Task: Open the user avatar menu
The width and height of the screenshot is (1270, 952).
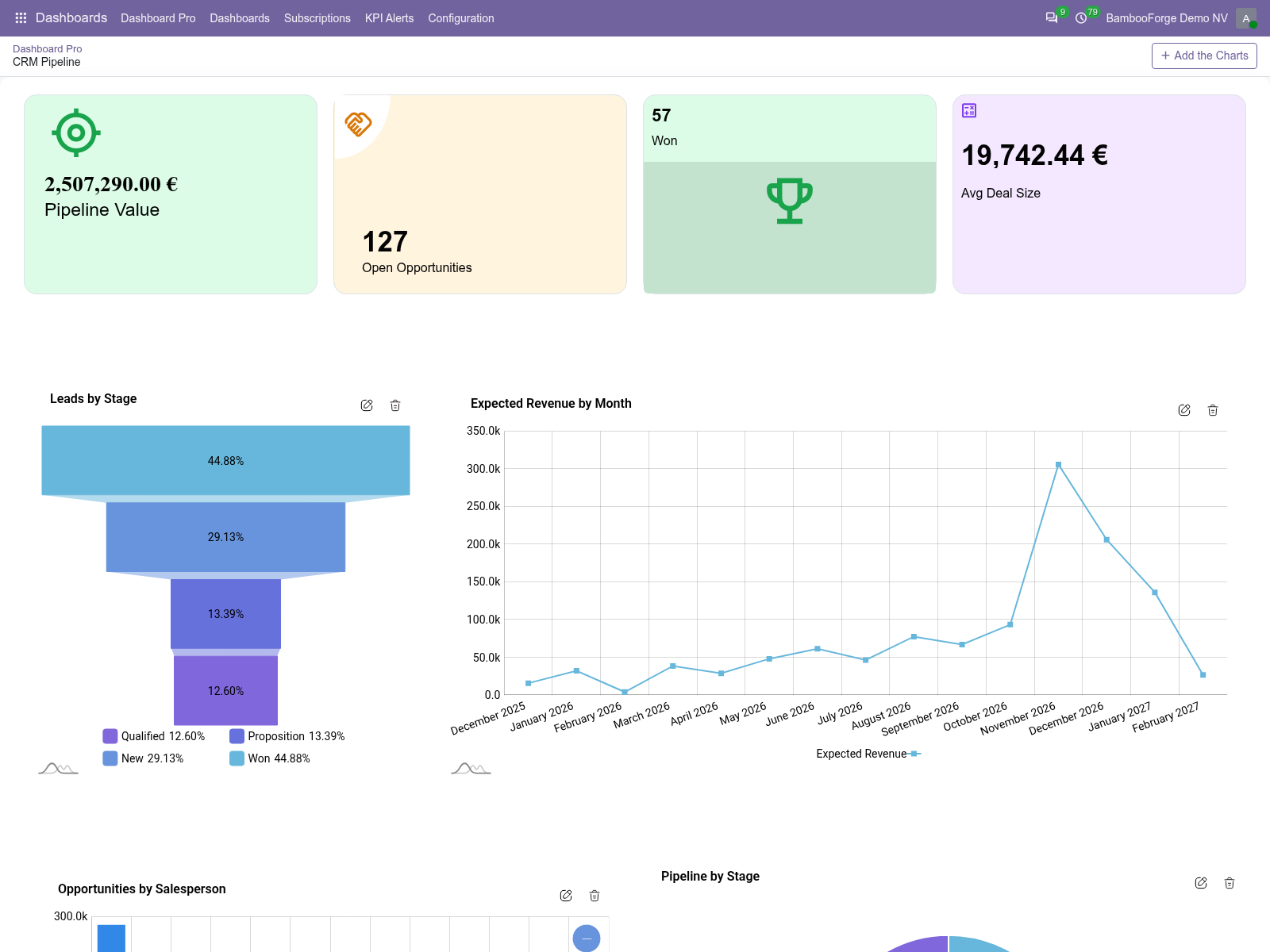Action: click(1246, 18)
